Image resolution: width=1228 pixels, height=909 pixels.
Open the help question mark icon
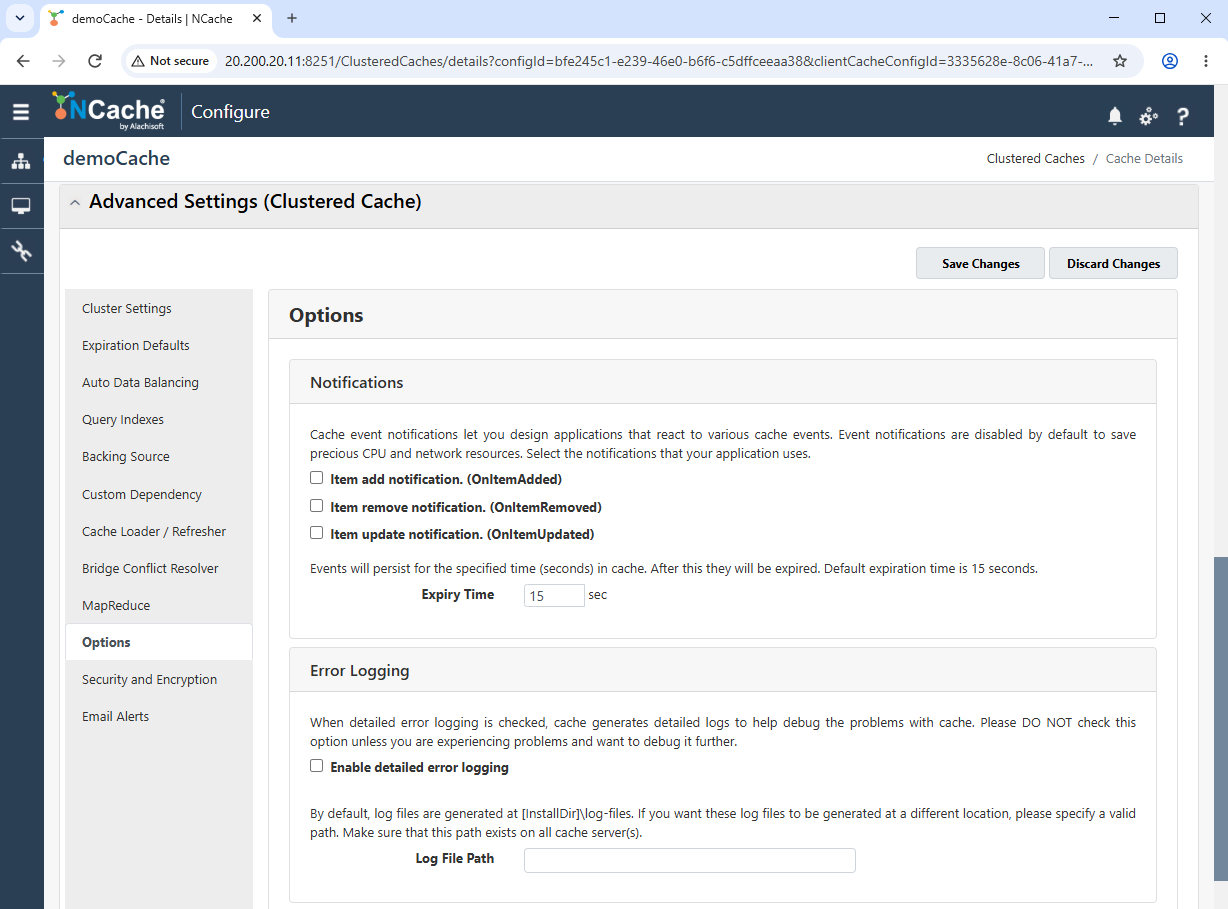[x=1183, y=117]
